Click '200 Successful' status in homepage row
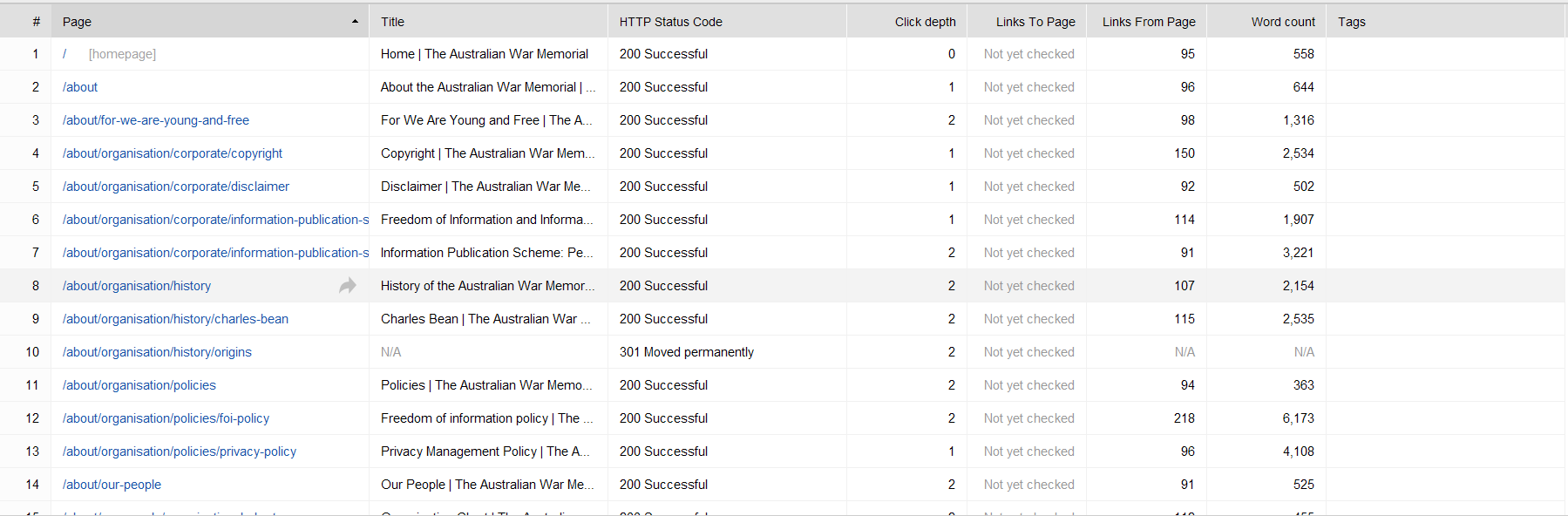Viewport: 1568px width, 516px height. click(x=663, y=54)
